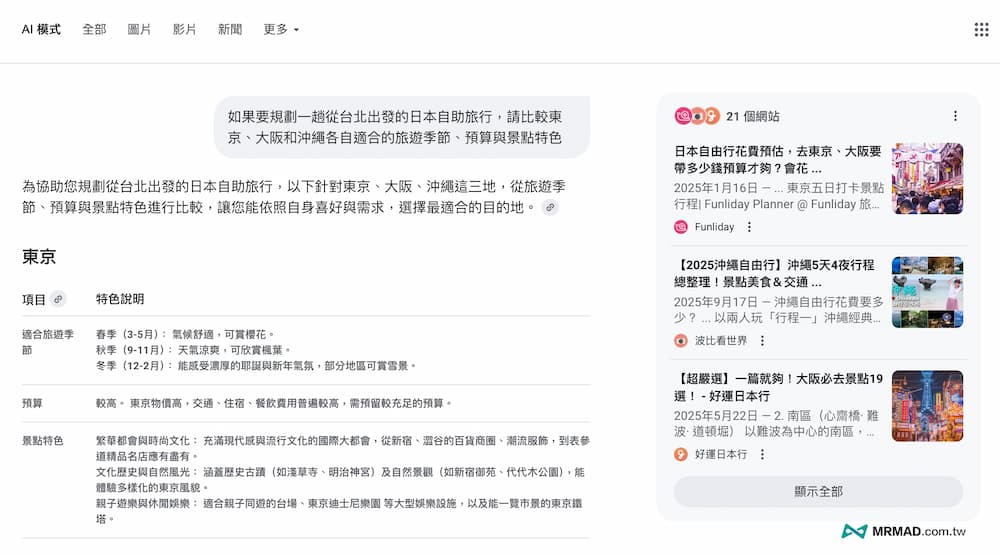Click the 2025年9月17日 snippet text

779,309
